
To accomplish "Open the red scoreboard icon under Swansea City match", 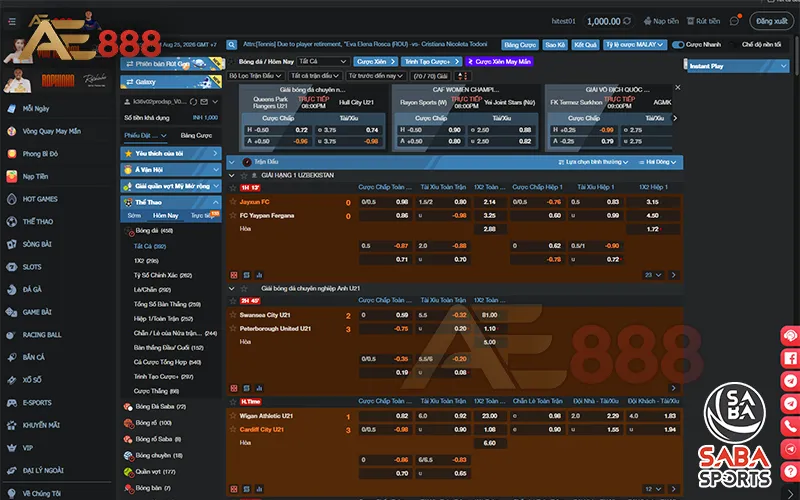I will (x=234, y=388).
